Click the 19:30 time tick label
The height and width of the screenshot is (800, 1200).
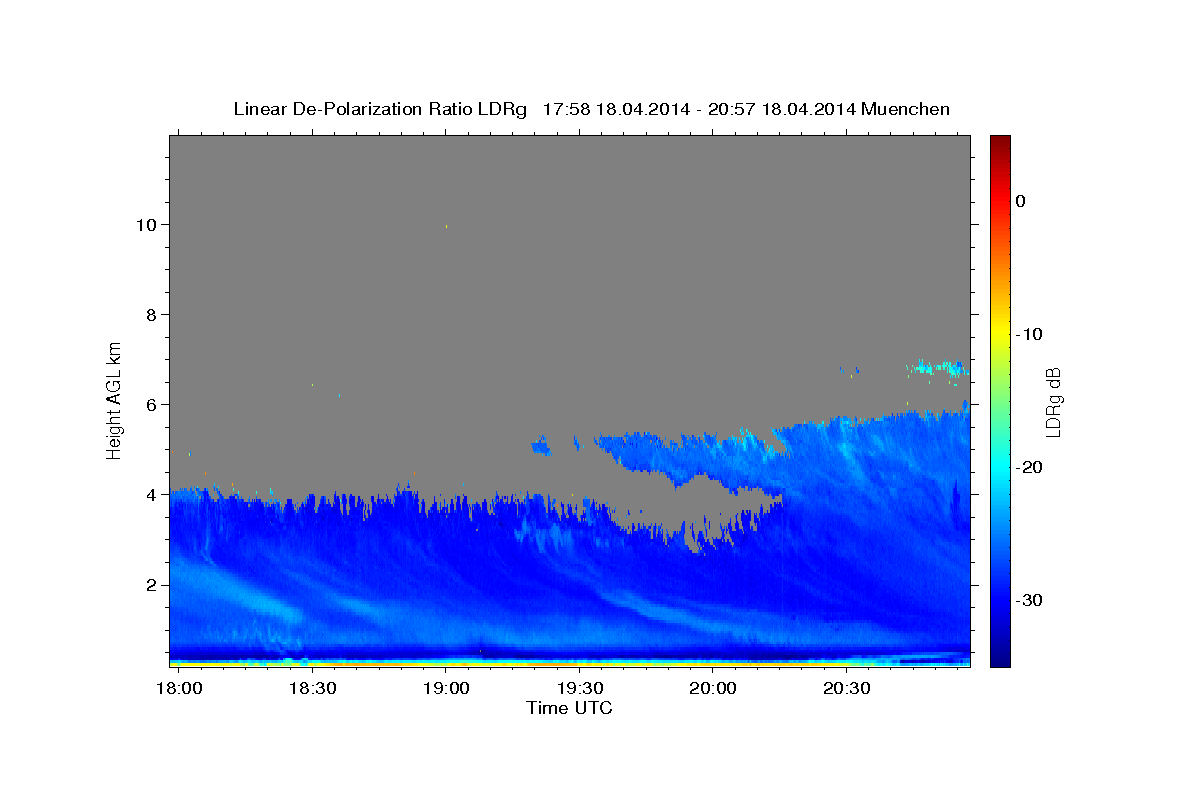point(580,688)
